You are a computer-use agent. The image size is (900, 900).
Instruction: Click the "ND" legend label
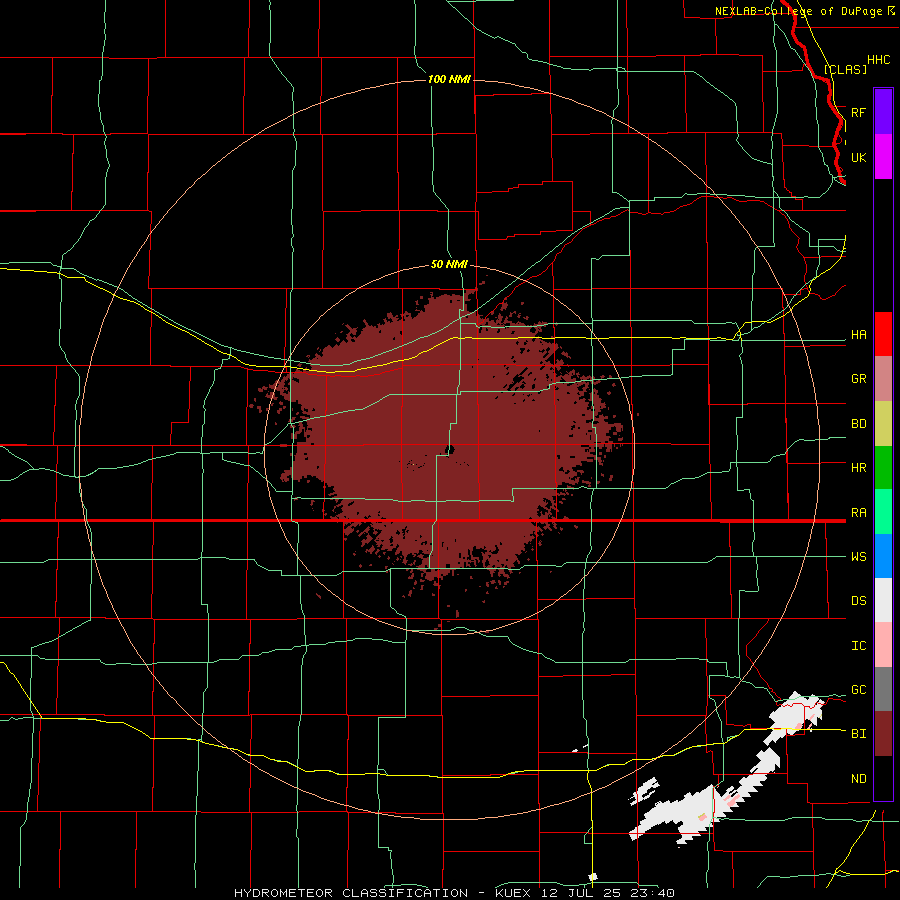(858, 779)
